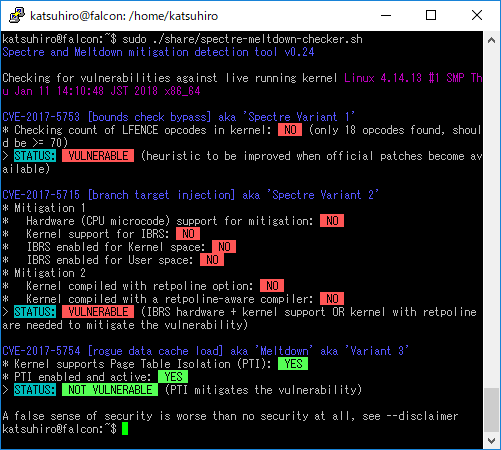Minimize the terminal window
This screenshot has height=450, width=501.
tap(386, 15)
